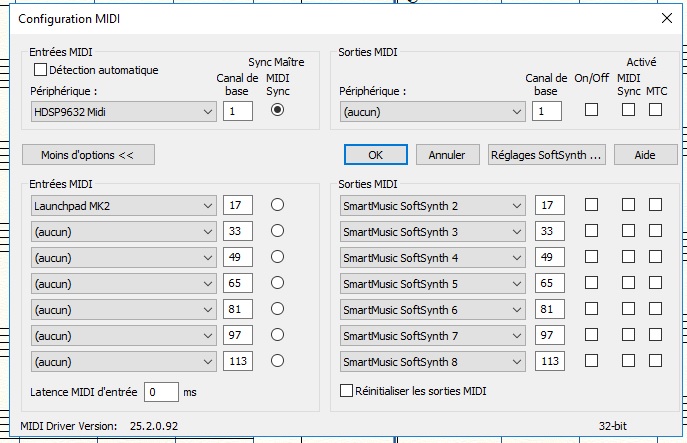Close the Configuration MIDI dialog
Image resolution: width=687 pixels, height=443 pixels.
pyautogui.click(x=667, y=18)
